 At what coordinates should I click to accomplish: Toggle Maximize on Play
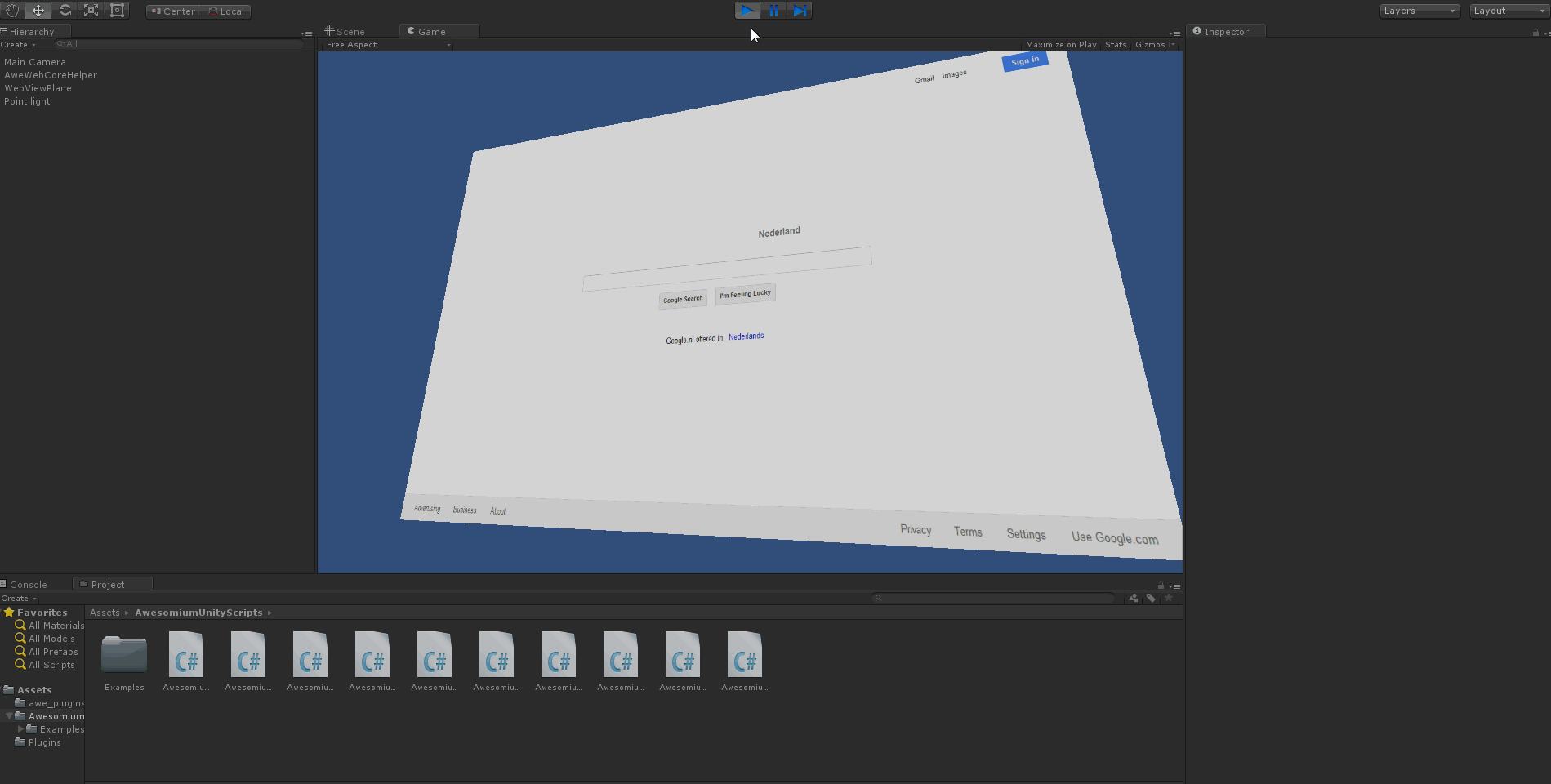point(1061,45)
